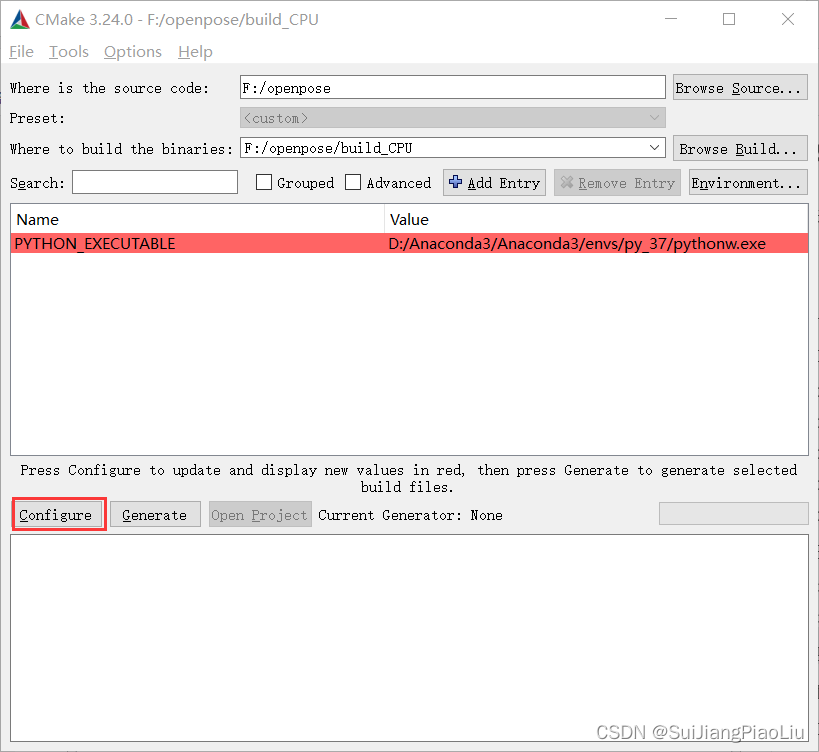Click the Name column header
Screen dimensions: 819x752
click(x=197, y=219)
